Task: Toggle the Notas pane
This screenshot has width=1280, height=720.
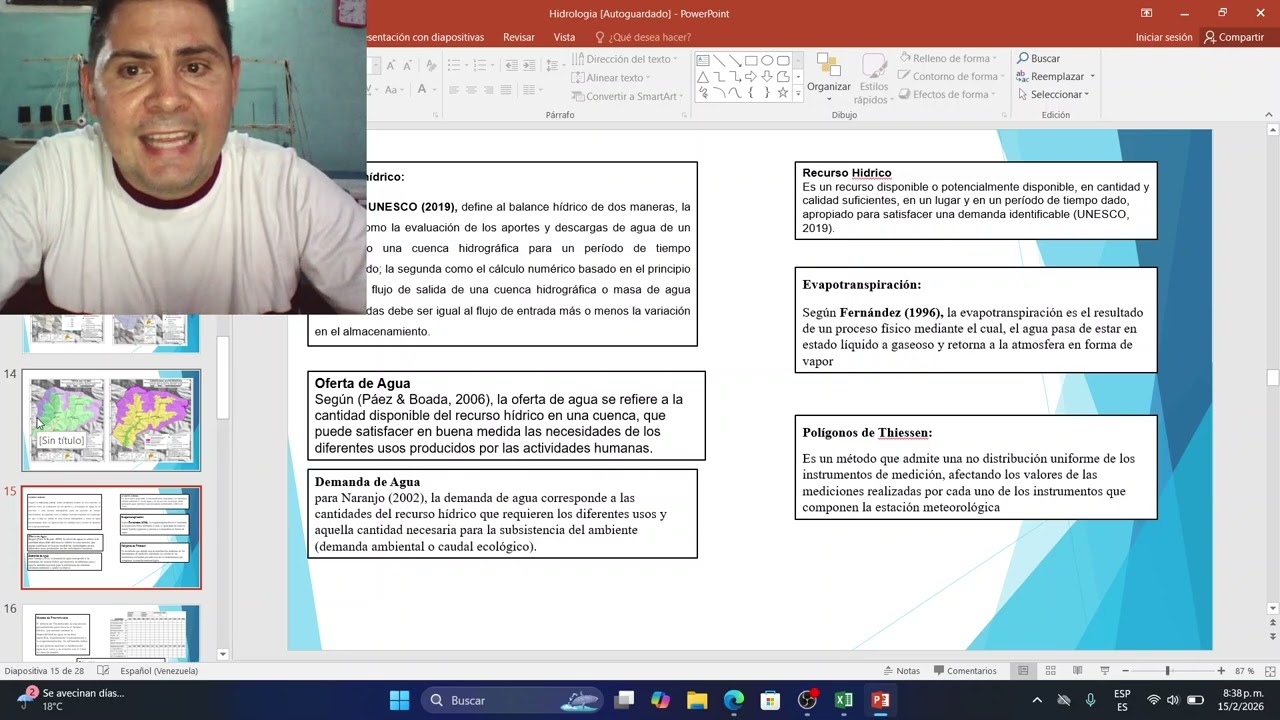Action: pos(902,671)
